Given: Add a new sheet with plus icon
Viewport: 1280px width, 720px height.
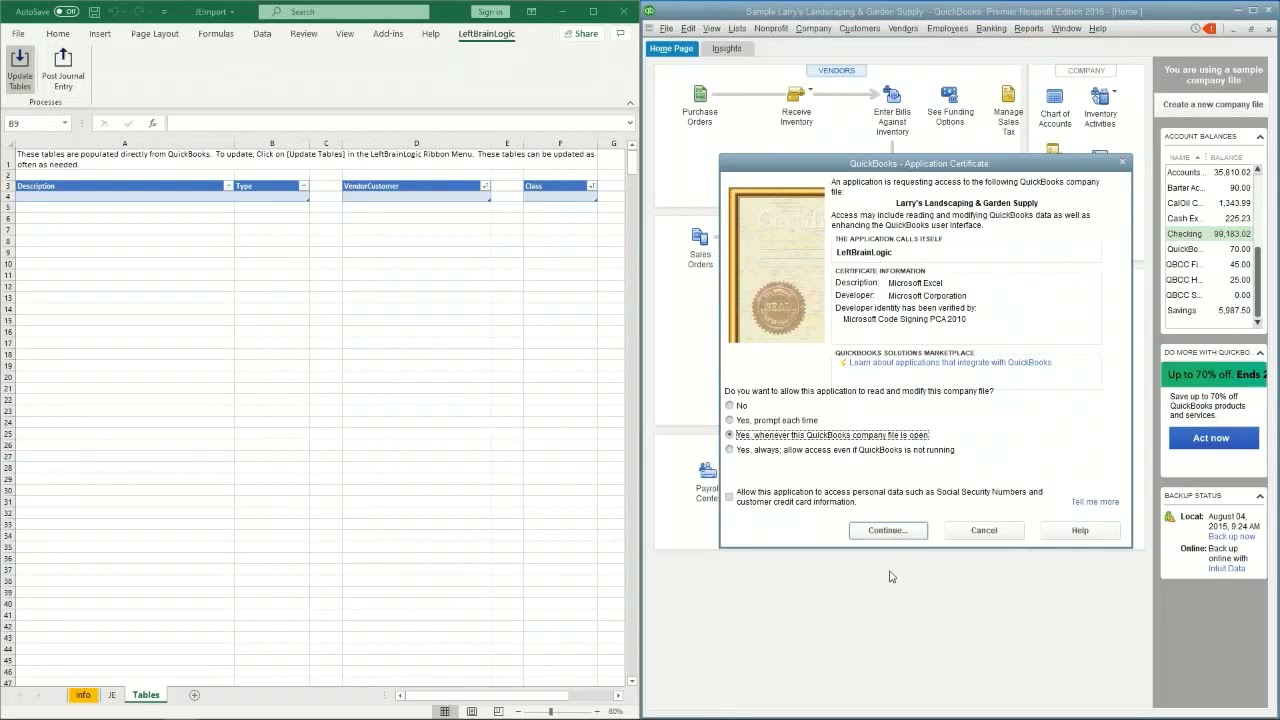Looking at the screenshot, I should (194, 695).
